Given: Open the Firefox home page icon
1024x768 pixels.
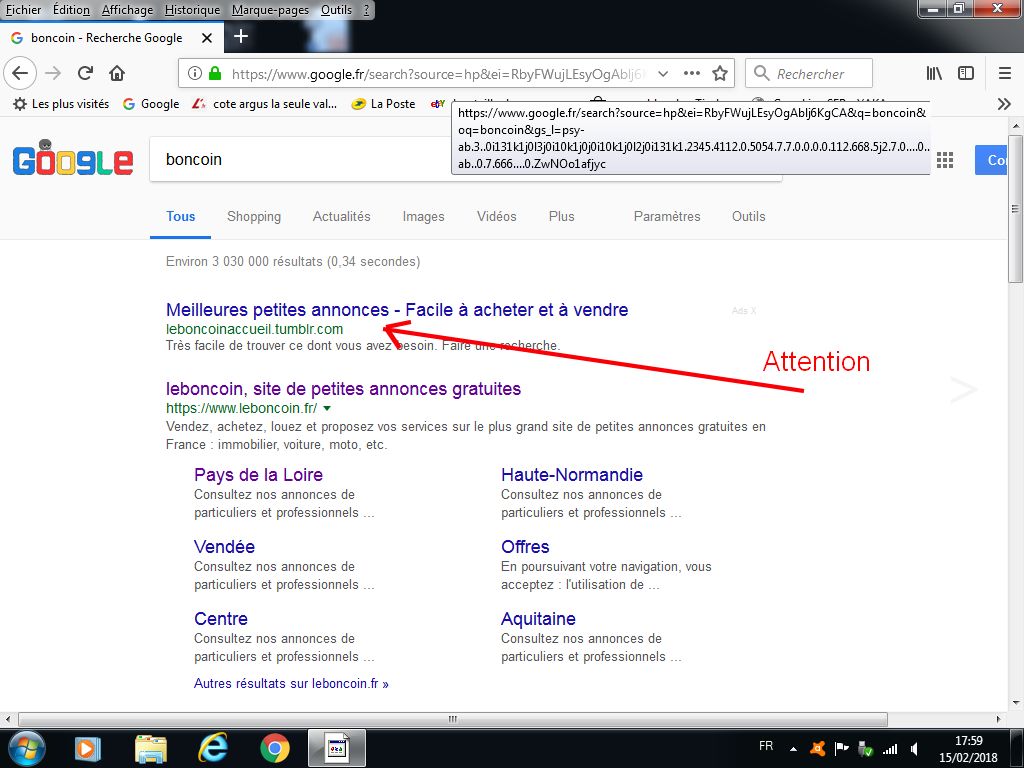Looking at the screenshot, I should 117,73.
